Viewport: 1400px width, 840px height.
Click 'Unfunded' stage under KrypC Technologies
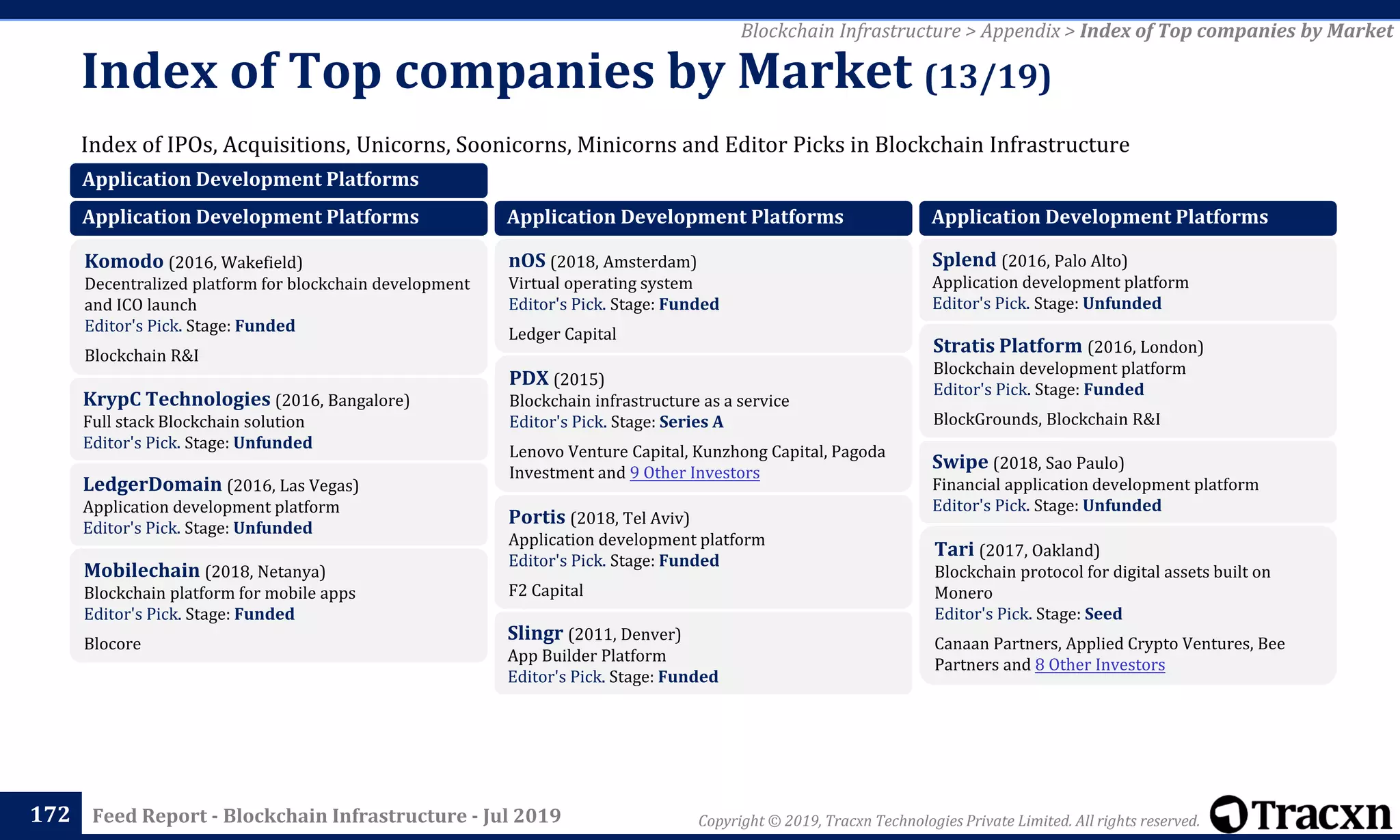[x=273, y=442]
